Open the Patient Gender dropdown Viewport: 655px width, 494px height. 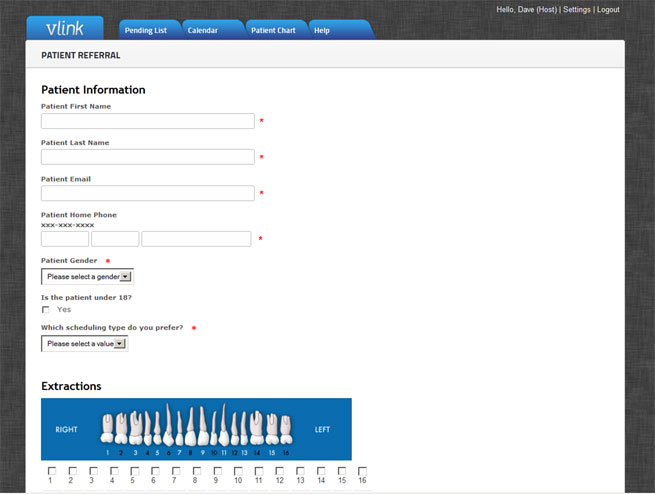(x=87, y=276)
